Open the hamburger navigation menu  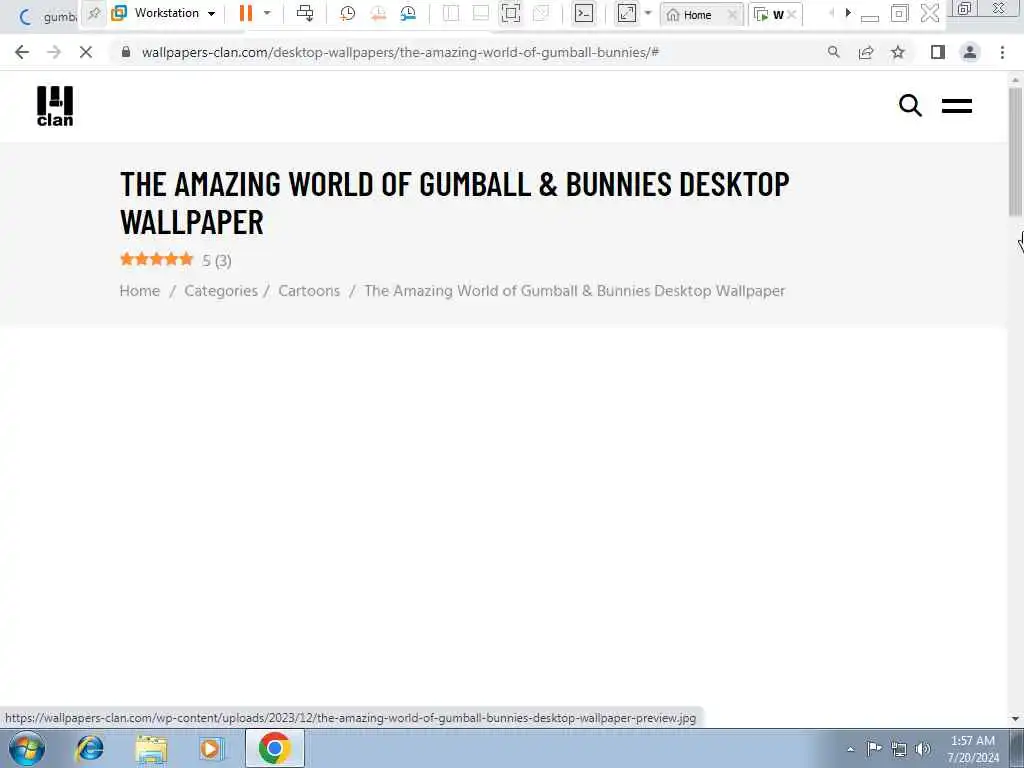pos(957,106)
